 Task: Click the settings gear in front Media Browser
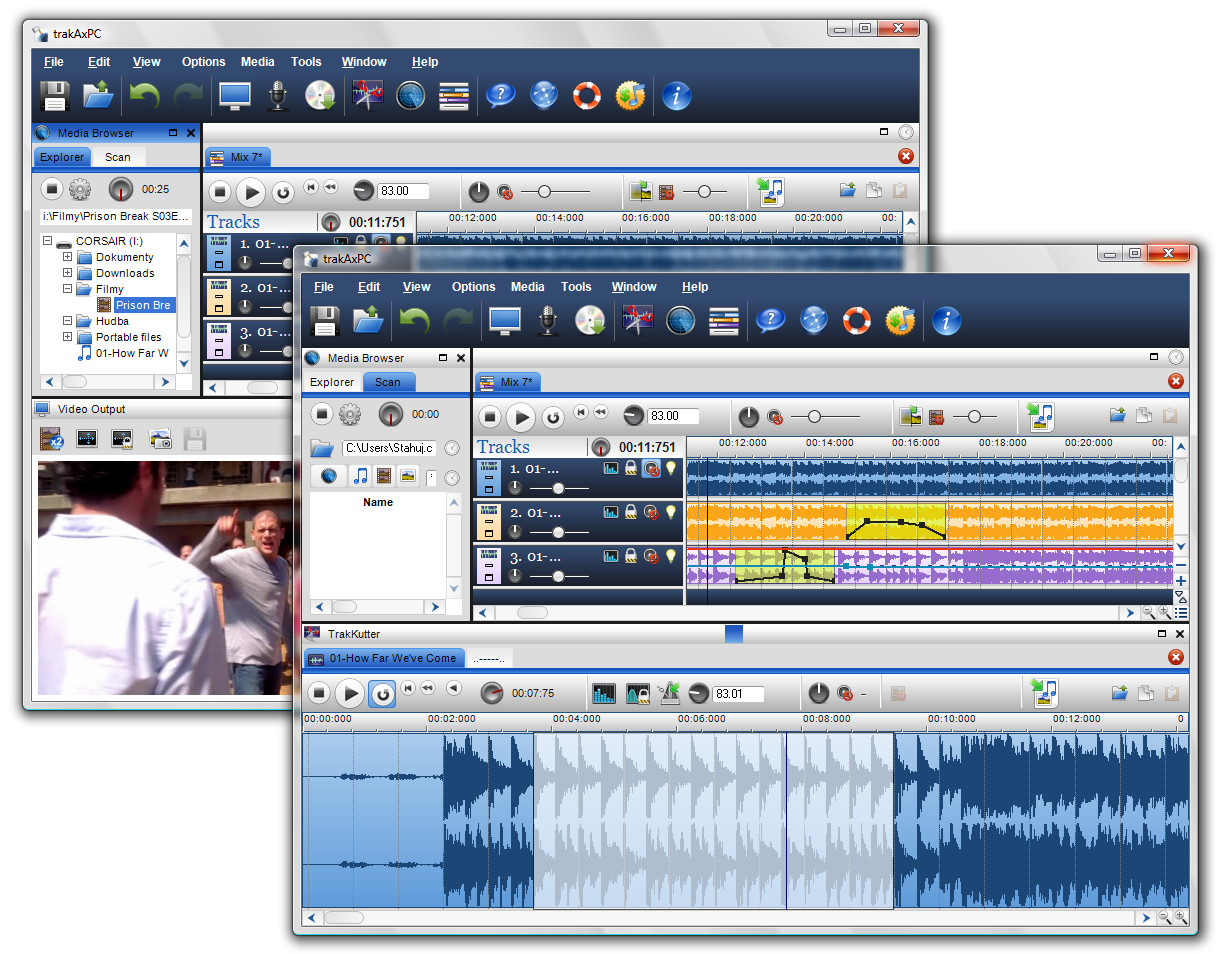click(x=349, y=414)
